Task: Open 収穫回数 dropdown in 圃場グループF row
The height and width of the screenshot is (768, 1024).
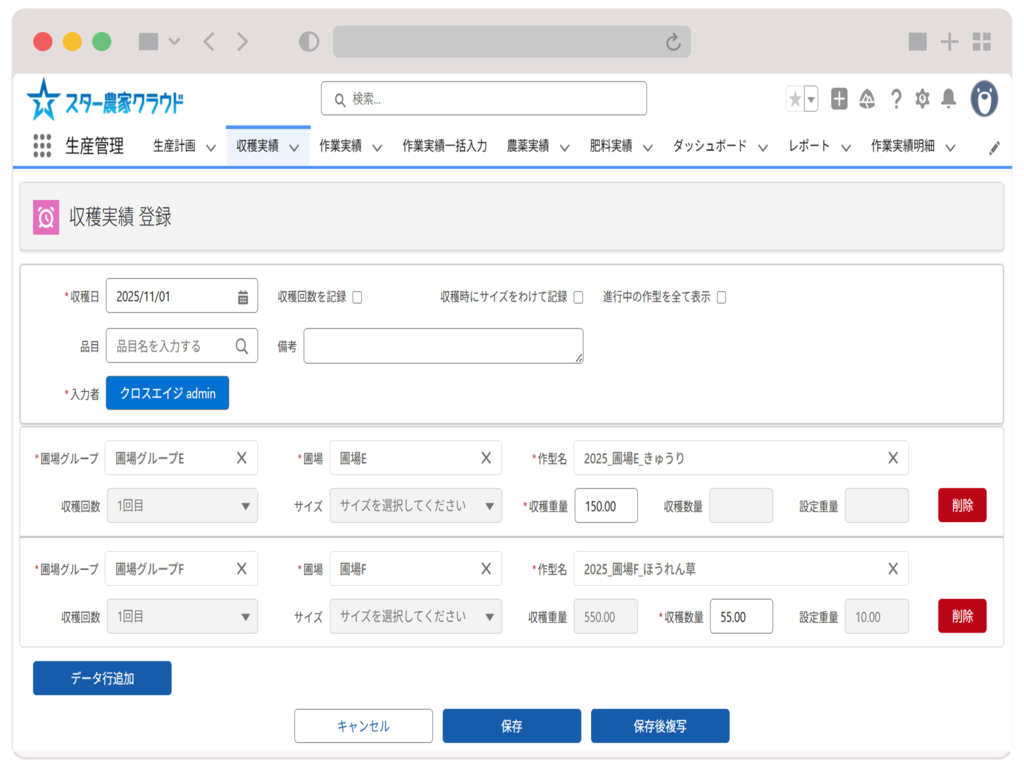Action: click(x=181, y=617)
